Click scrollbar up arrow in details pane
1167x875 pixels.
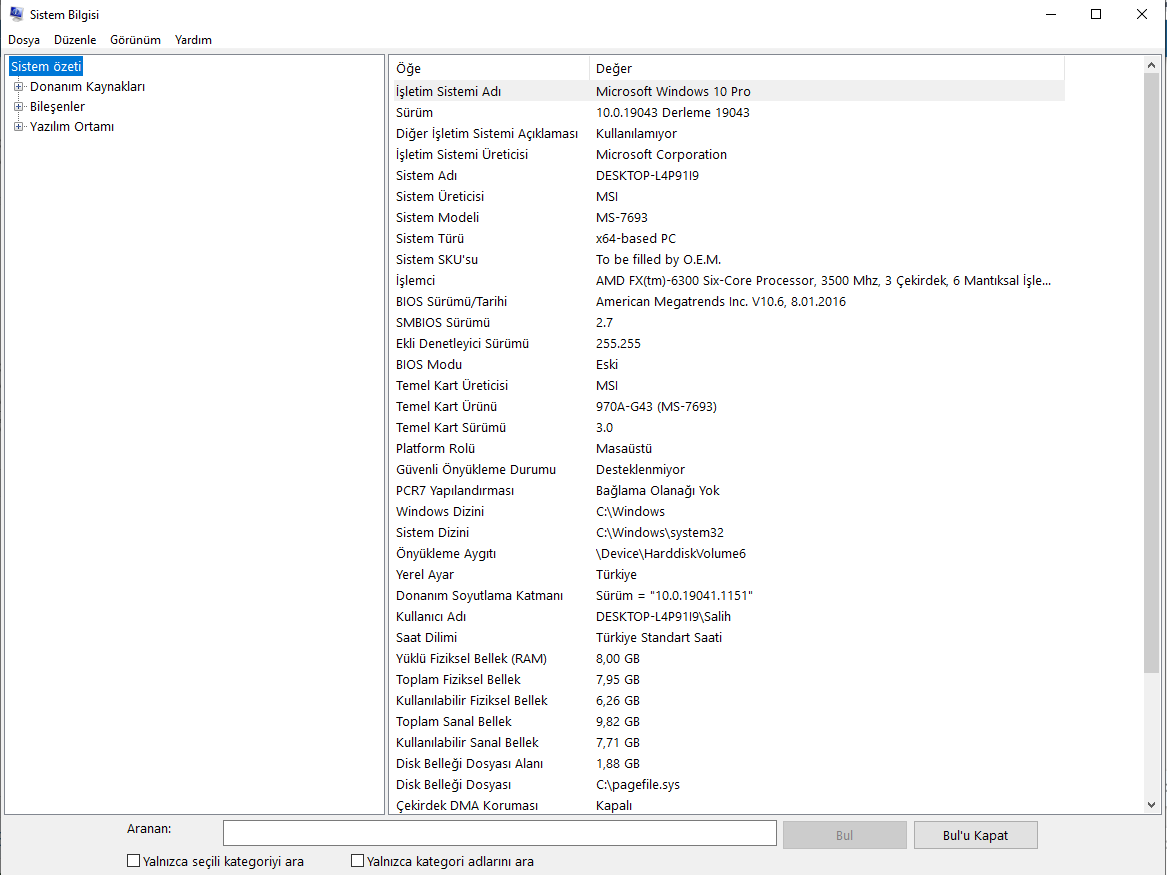[x=1151, y=65]
